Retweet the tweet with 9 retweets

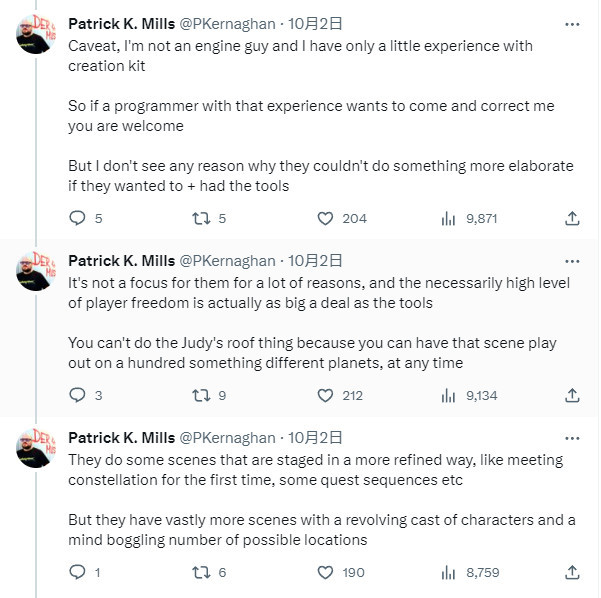(x=200, y=395)
